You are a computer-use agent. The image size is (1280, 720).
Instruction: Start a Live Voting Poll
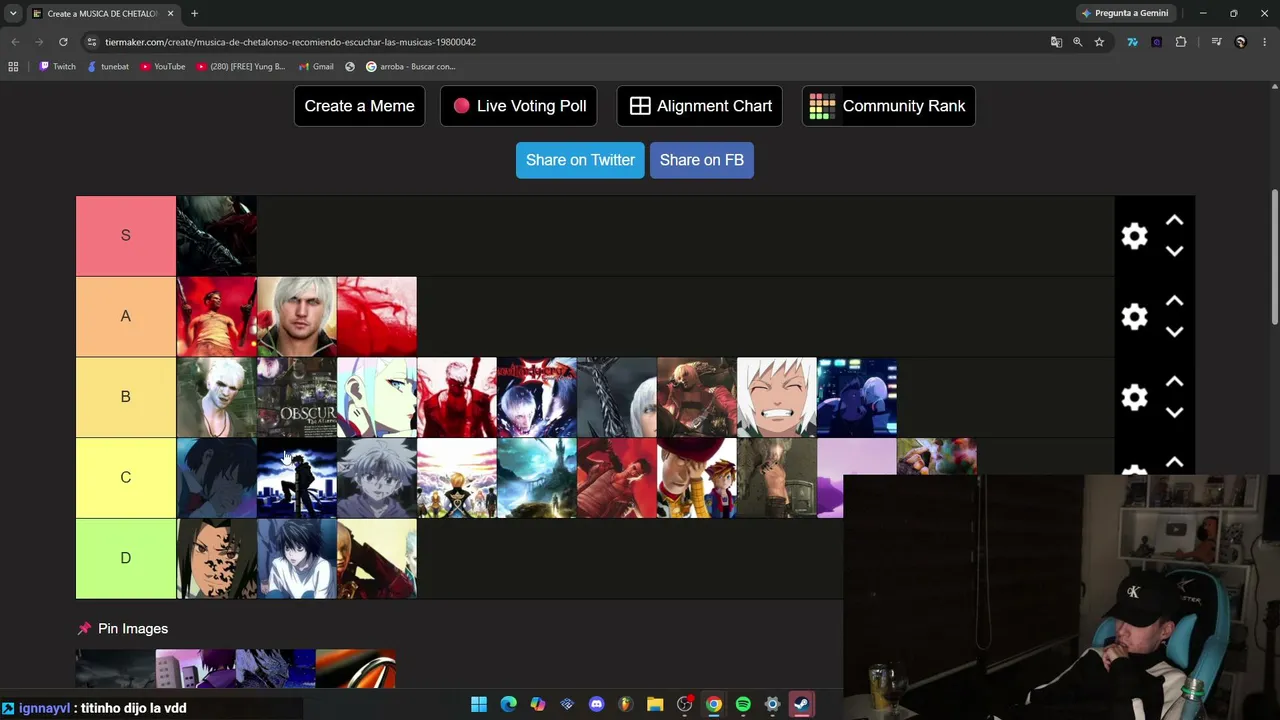click(519, 106)
